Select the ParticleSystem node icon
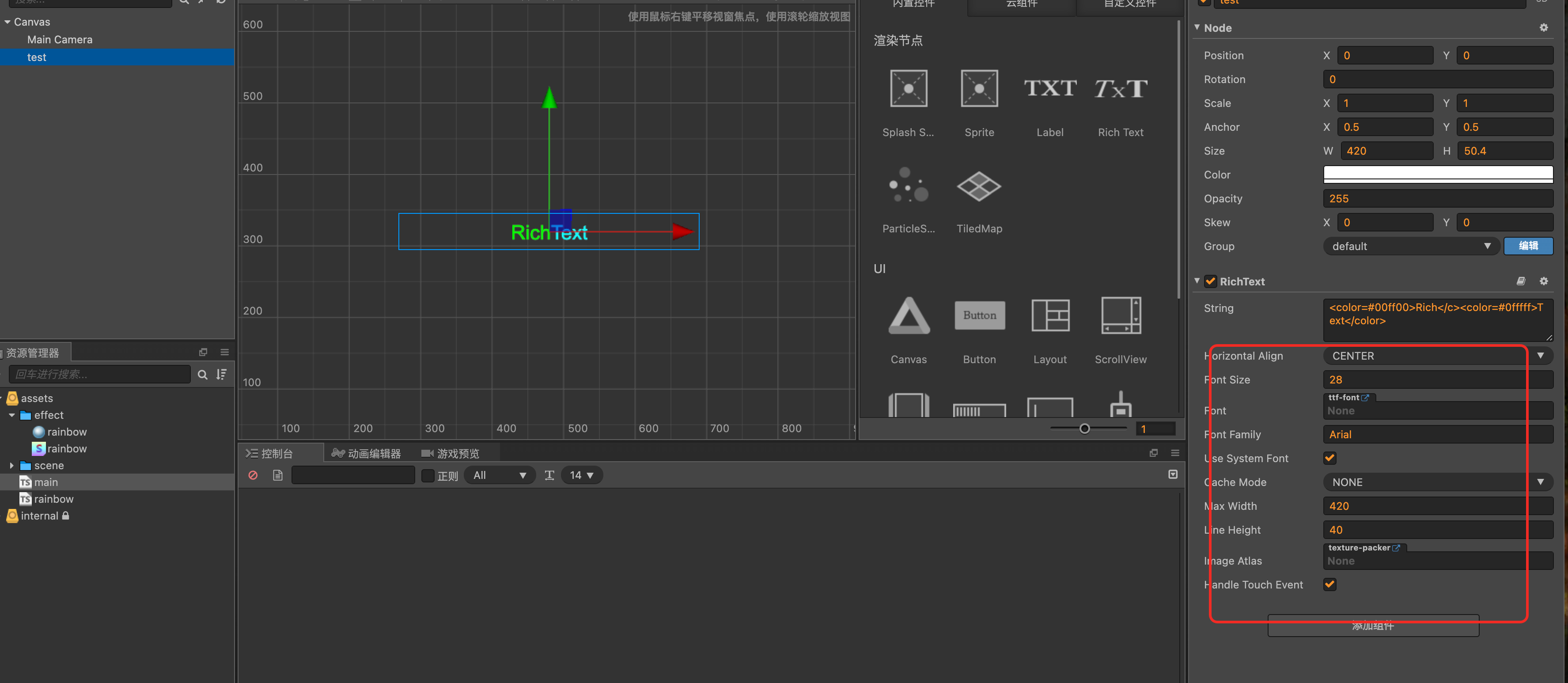This screenshot has width=1568, height=683. tap(908, 186)
